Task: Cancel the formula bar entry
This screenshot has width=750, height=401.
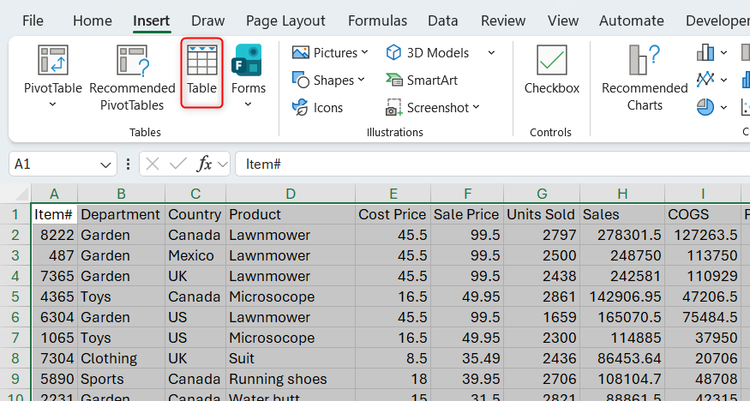Action: tap(152, 164)
